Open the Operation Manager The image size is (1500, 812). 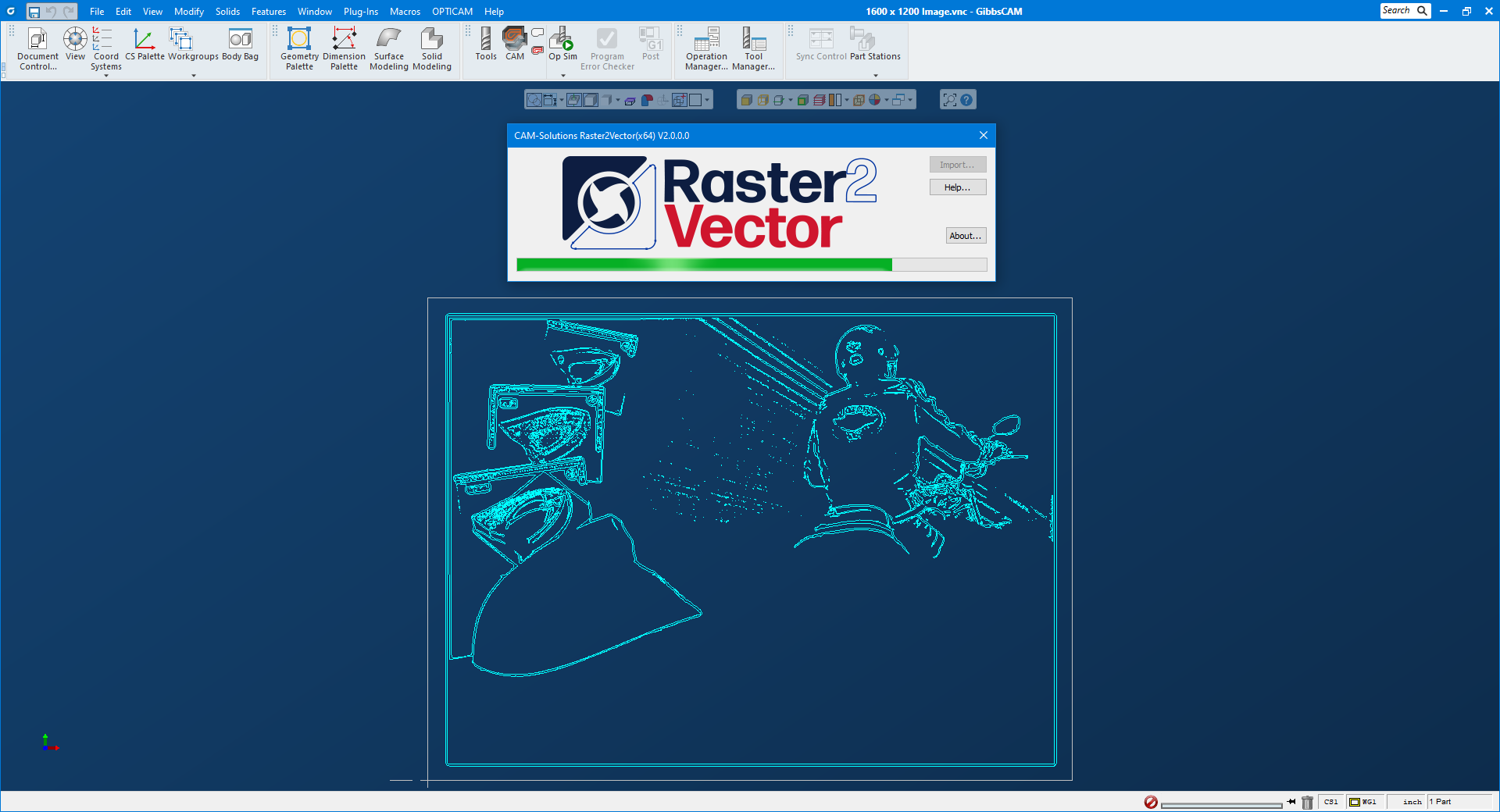[706, 48]
